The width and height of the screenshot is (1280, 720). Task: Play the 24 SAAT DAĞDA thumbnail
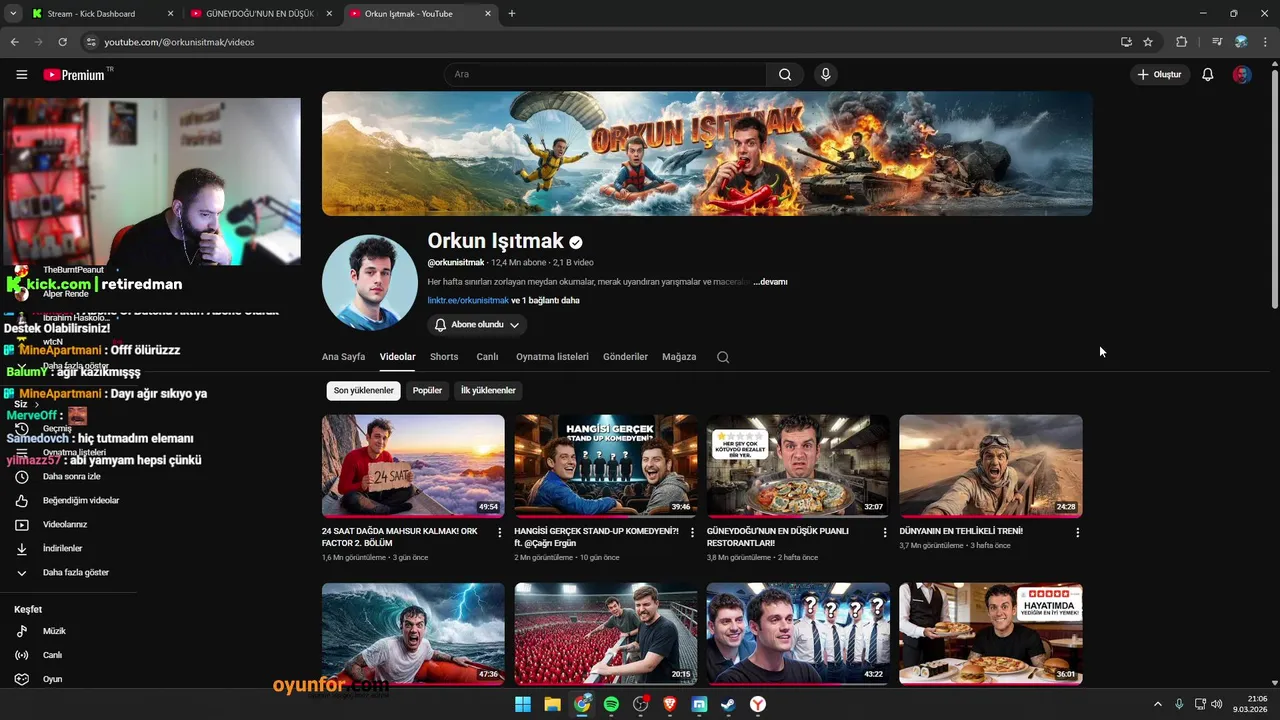click(413, 466)
